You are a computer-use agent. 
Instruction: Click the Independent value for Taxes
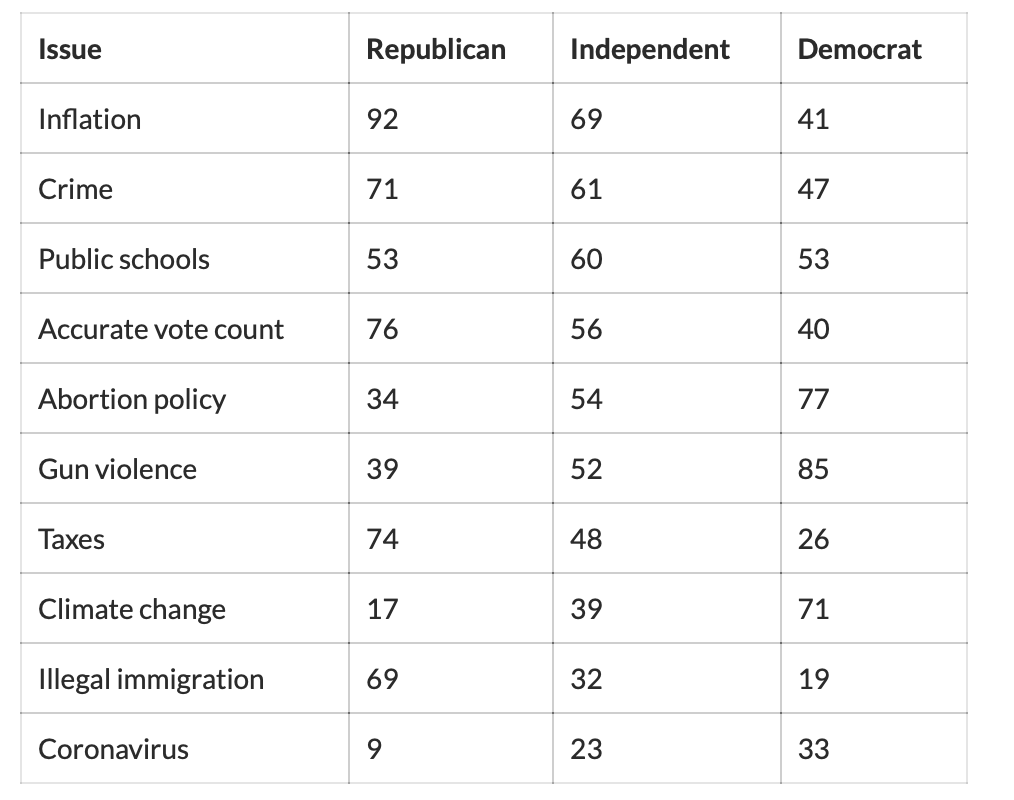pos(587,539)
